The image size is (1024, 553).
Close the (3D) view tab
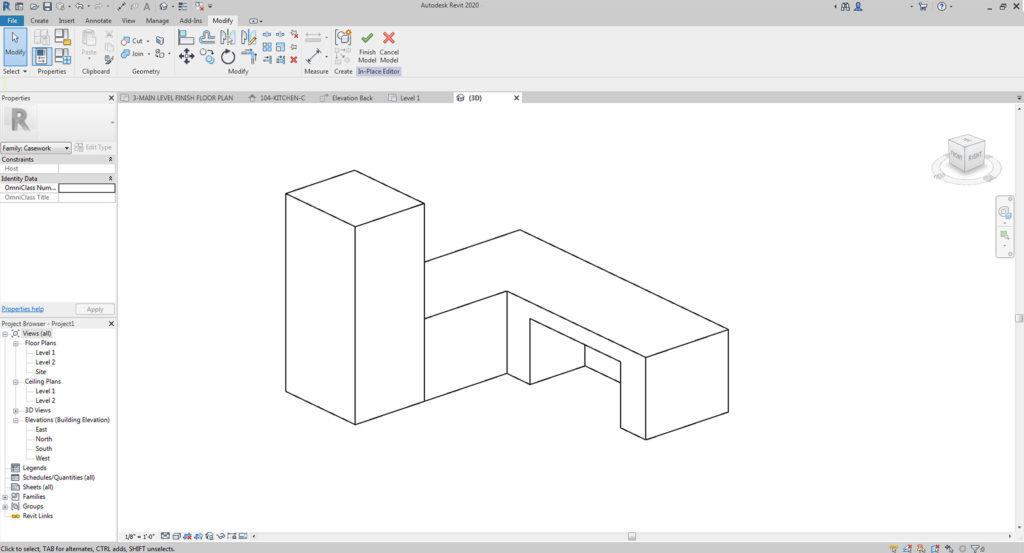point(516,98)
